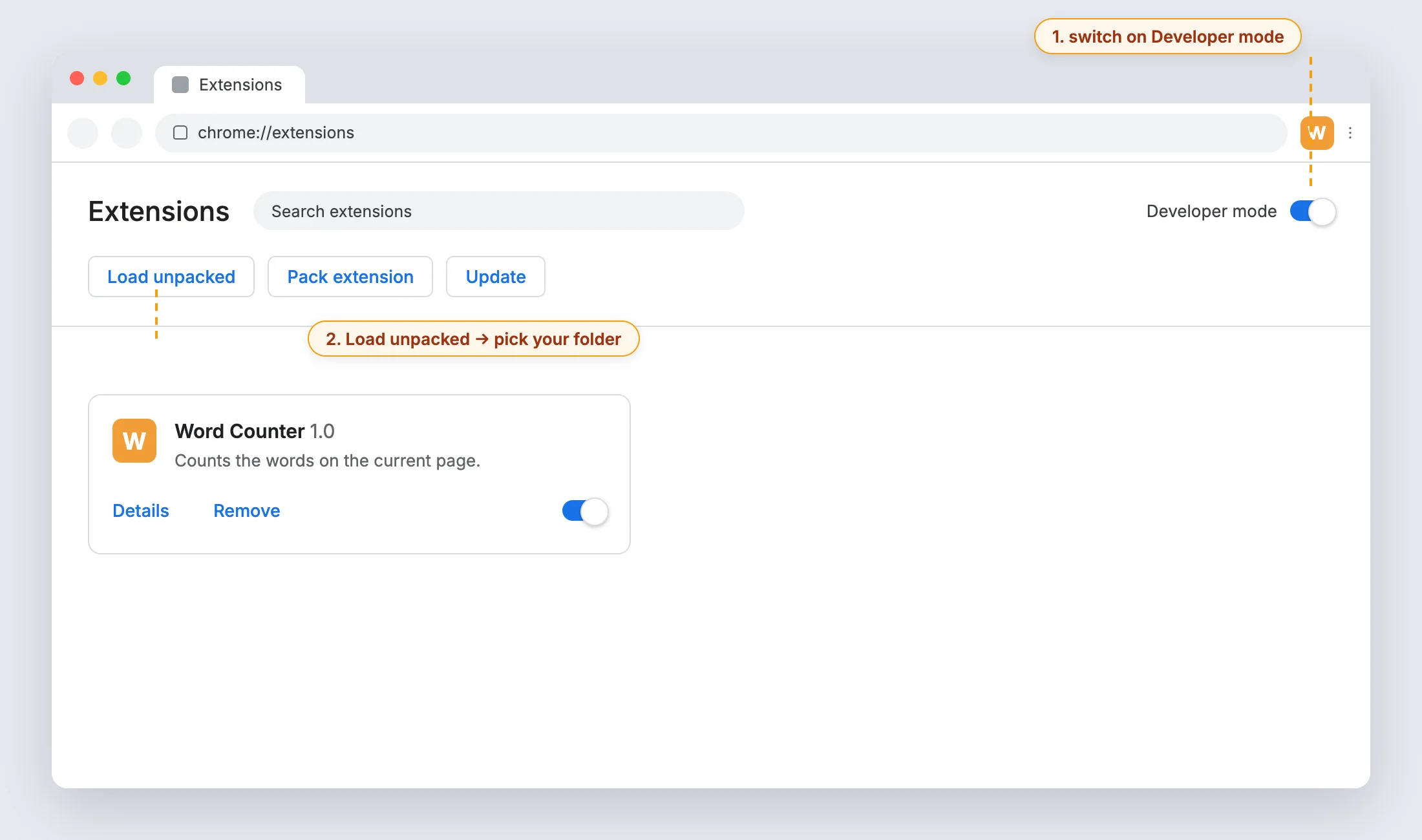Click the Word Counter 1.0 title
The height and width of the screenshot is (840, 1422).
click(255, 431)
